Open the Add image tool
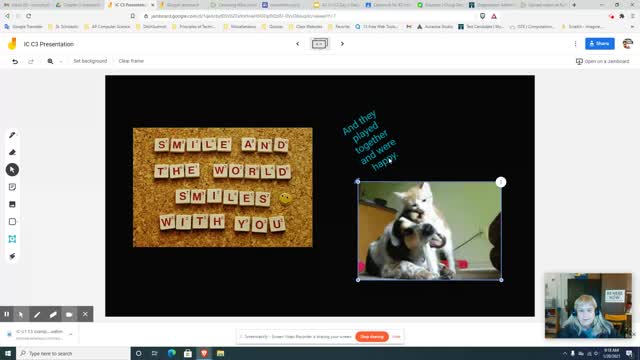 (x=12, y=204)
